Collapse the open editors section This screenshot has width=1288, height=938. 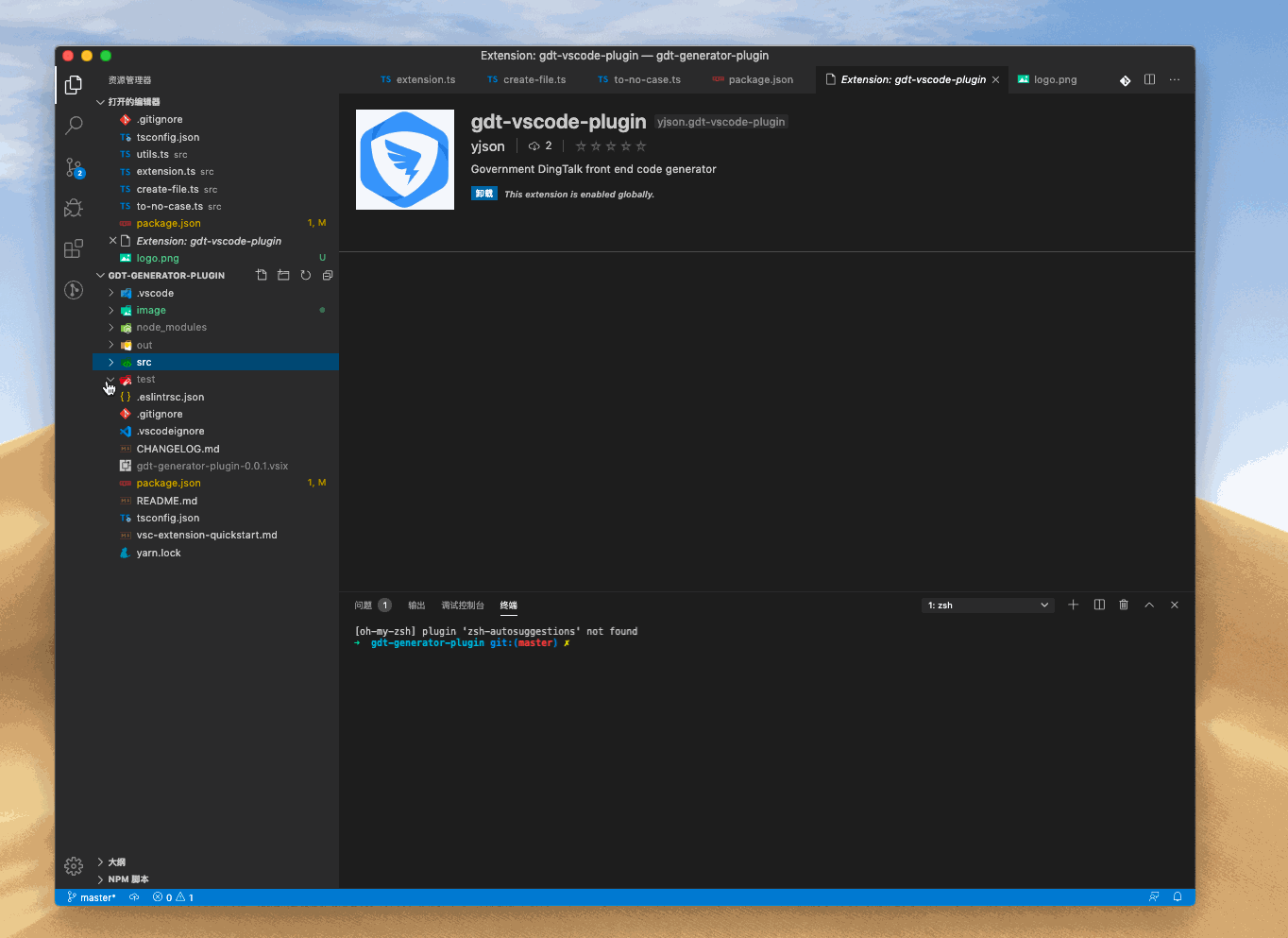[100, 102]
